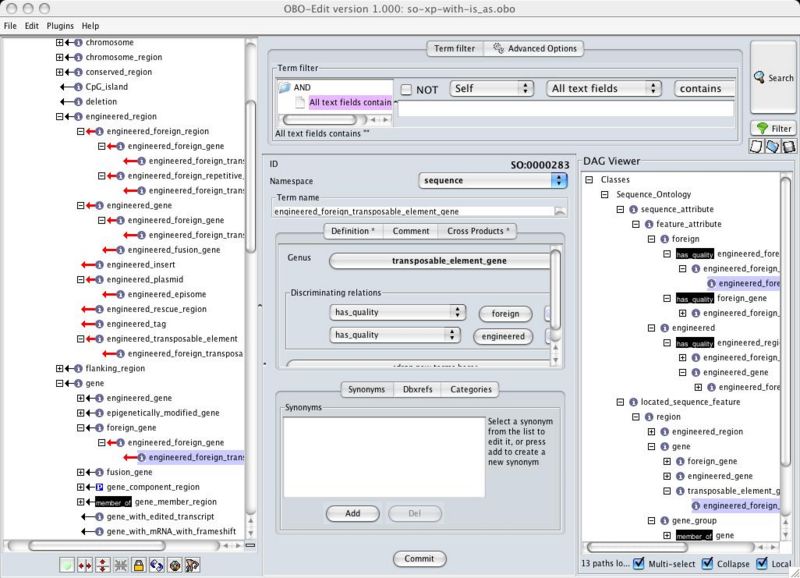The image size is (800, 578).
Task: Click the has_quality label beside foreign_gene in DAG Viewer
Action: pyautogui.click(x=694, y=298)
